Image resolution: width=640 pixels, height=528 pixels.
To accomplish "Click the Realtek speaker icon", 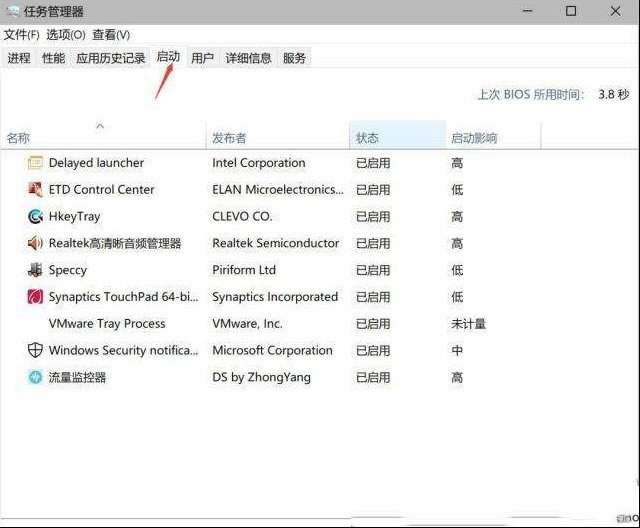I will click(35, 244).
